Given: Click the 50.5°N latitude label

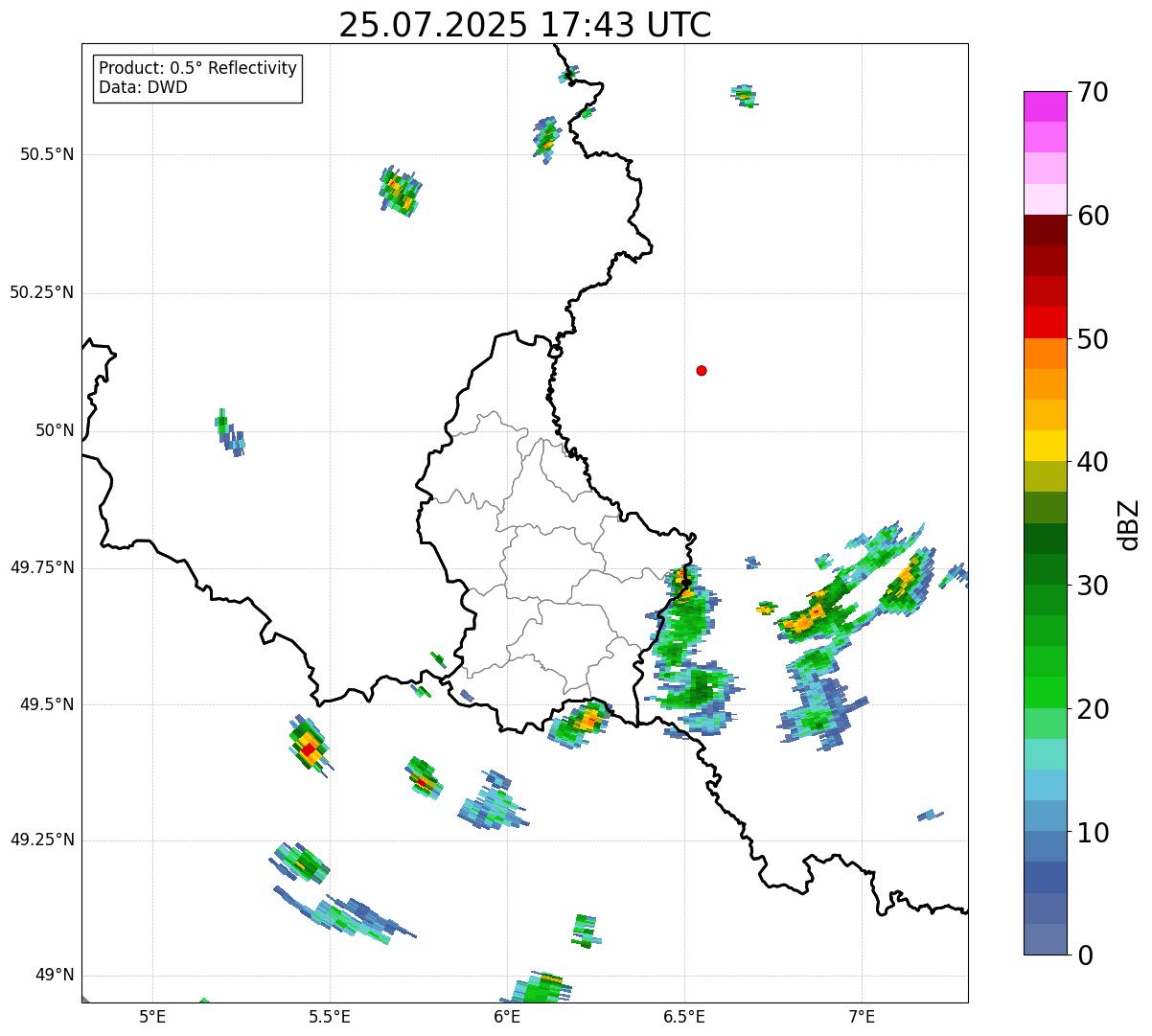Looking at the screenshot, I should tap(46, 154).
